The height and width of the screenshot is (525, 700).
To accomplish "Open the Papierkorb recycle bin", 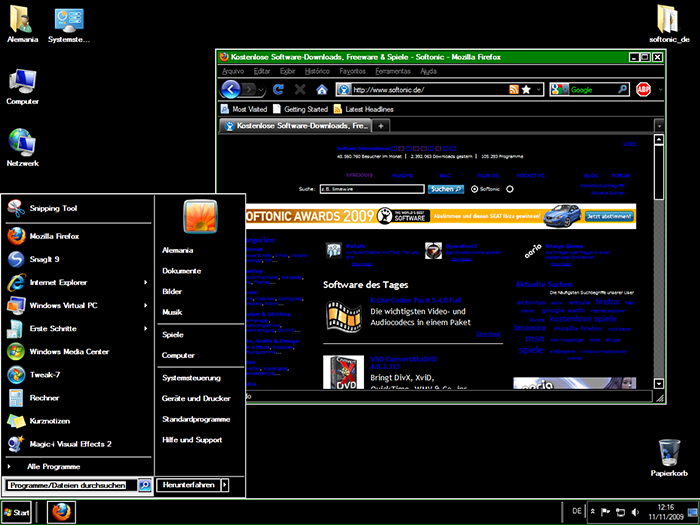I will tap(666, 451).
